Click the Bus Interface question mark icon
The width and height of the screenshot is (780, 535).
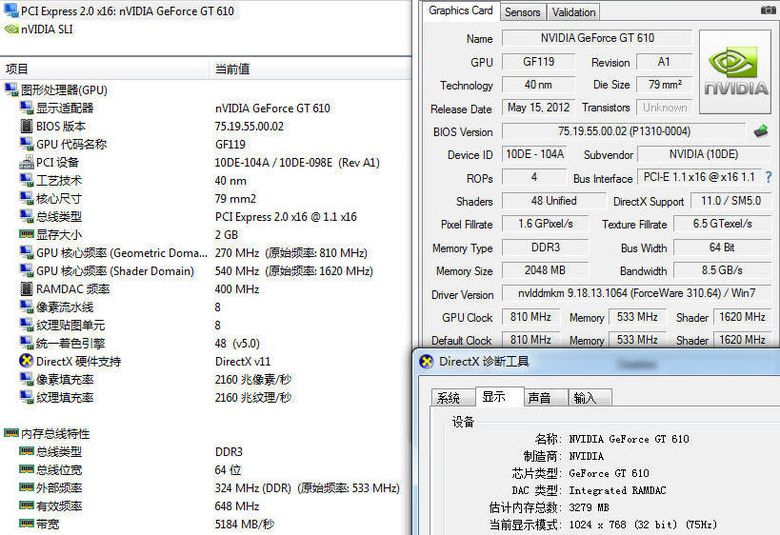click(769, 177)
